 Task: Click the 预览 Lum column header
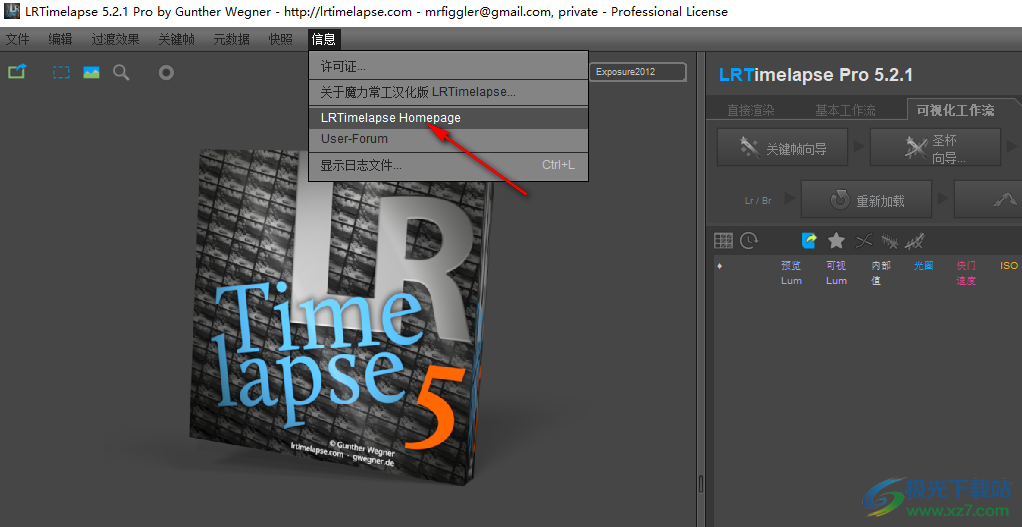(791, 273)
